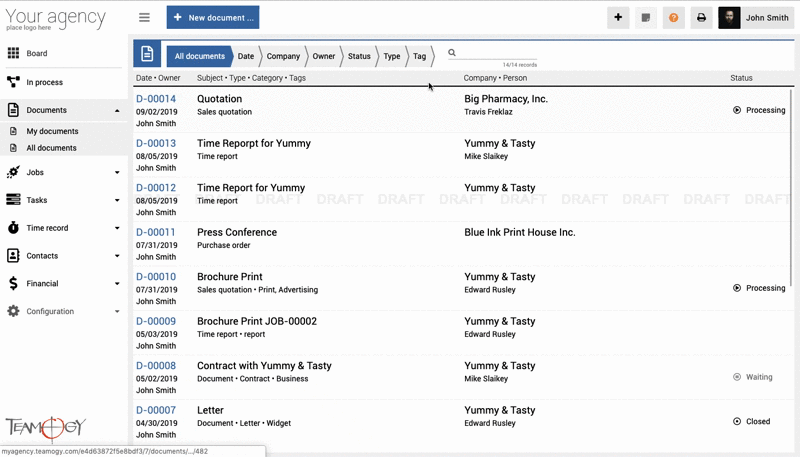
Task: Click Big Pharmacy, Inc. company name
Action: click(506, 99)
